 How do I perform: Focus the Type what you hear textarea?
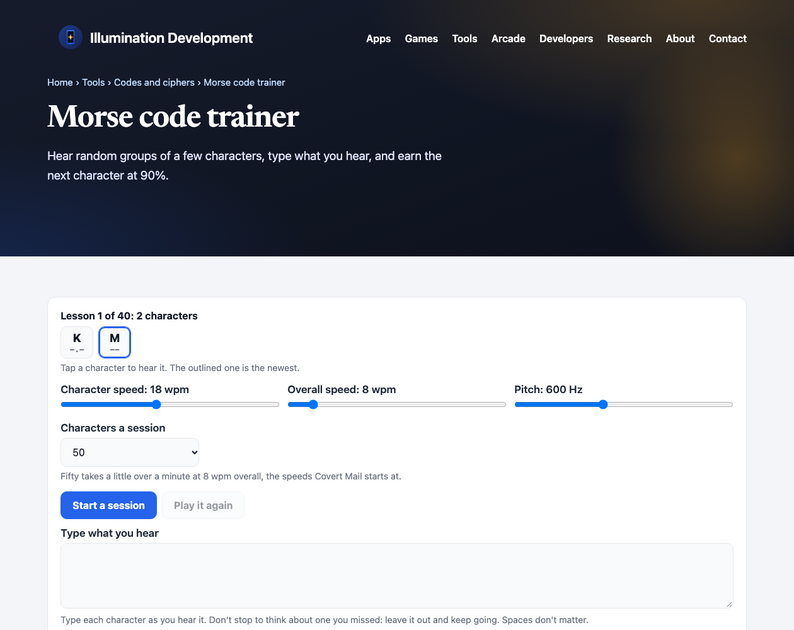pos(396,576)
